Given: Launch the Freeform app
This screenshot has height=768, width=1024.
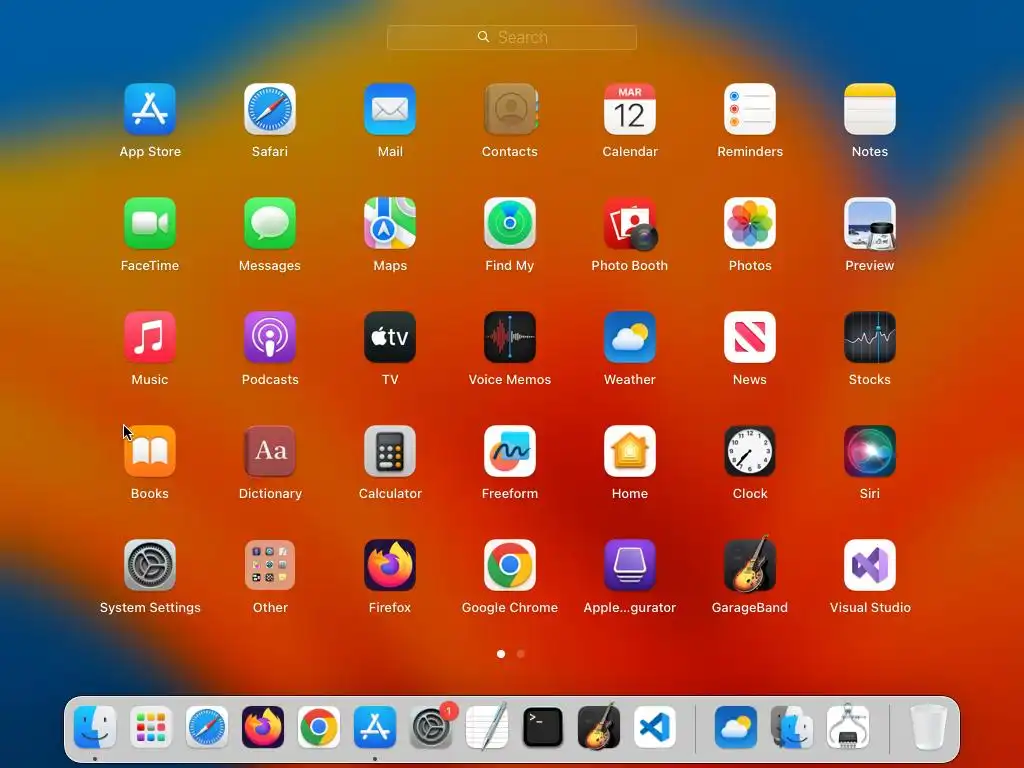Looking at the screenshot, I should [x=510, y=451].
